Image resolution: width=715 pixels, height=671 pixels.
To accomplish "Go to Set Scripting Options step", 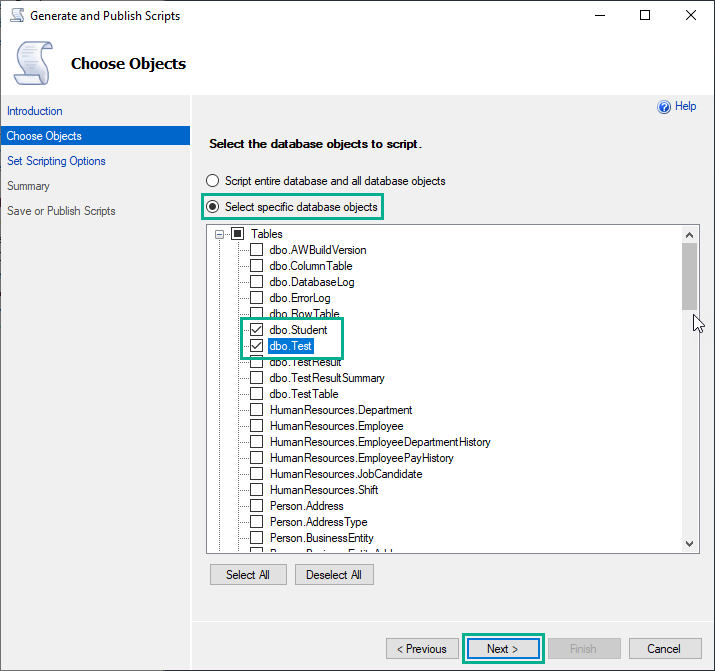I will click(x=56, y=161).
